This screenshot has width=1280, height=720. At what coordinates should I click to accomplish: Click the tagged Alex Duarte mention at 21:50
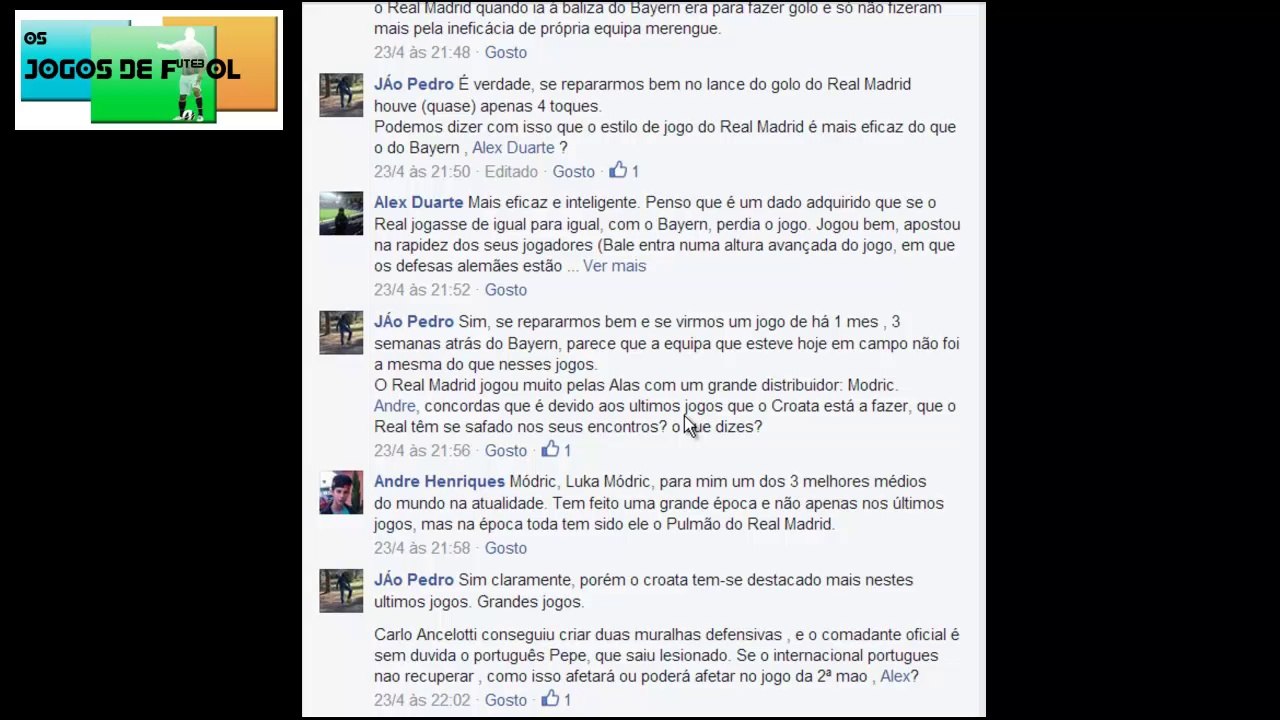pyautogui.click(x=513, y=148)
